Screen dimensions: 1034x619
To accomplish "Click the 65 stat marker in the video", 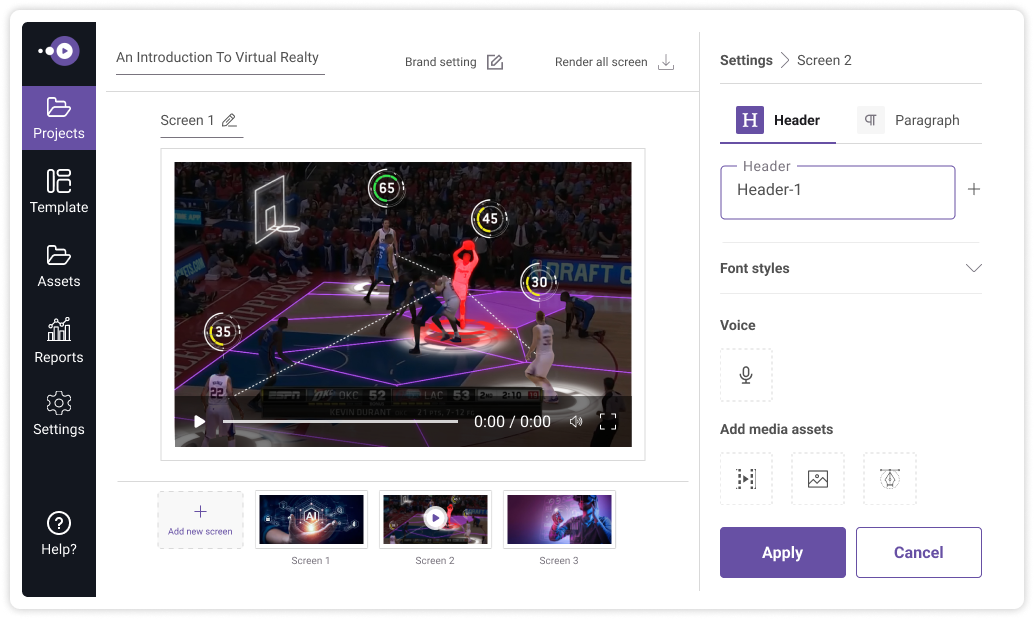I will point(386,188).
